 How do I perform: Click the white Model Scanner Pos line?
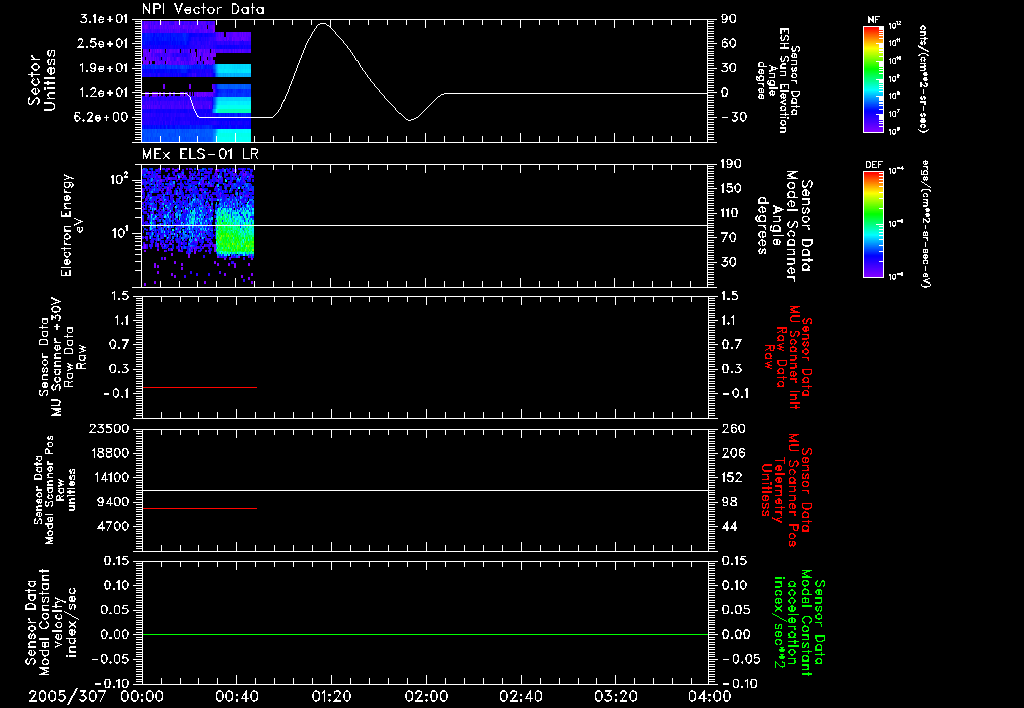424,490
